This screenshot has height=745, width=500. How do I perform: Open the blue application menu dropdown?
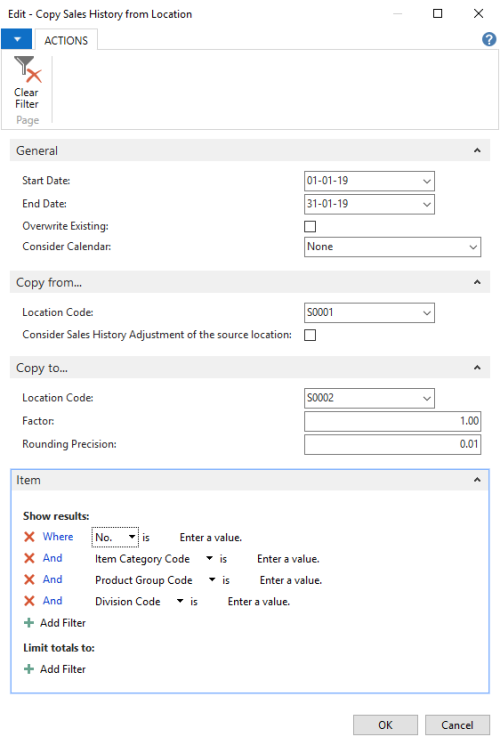(17, 39)
